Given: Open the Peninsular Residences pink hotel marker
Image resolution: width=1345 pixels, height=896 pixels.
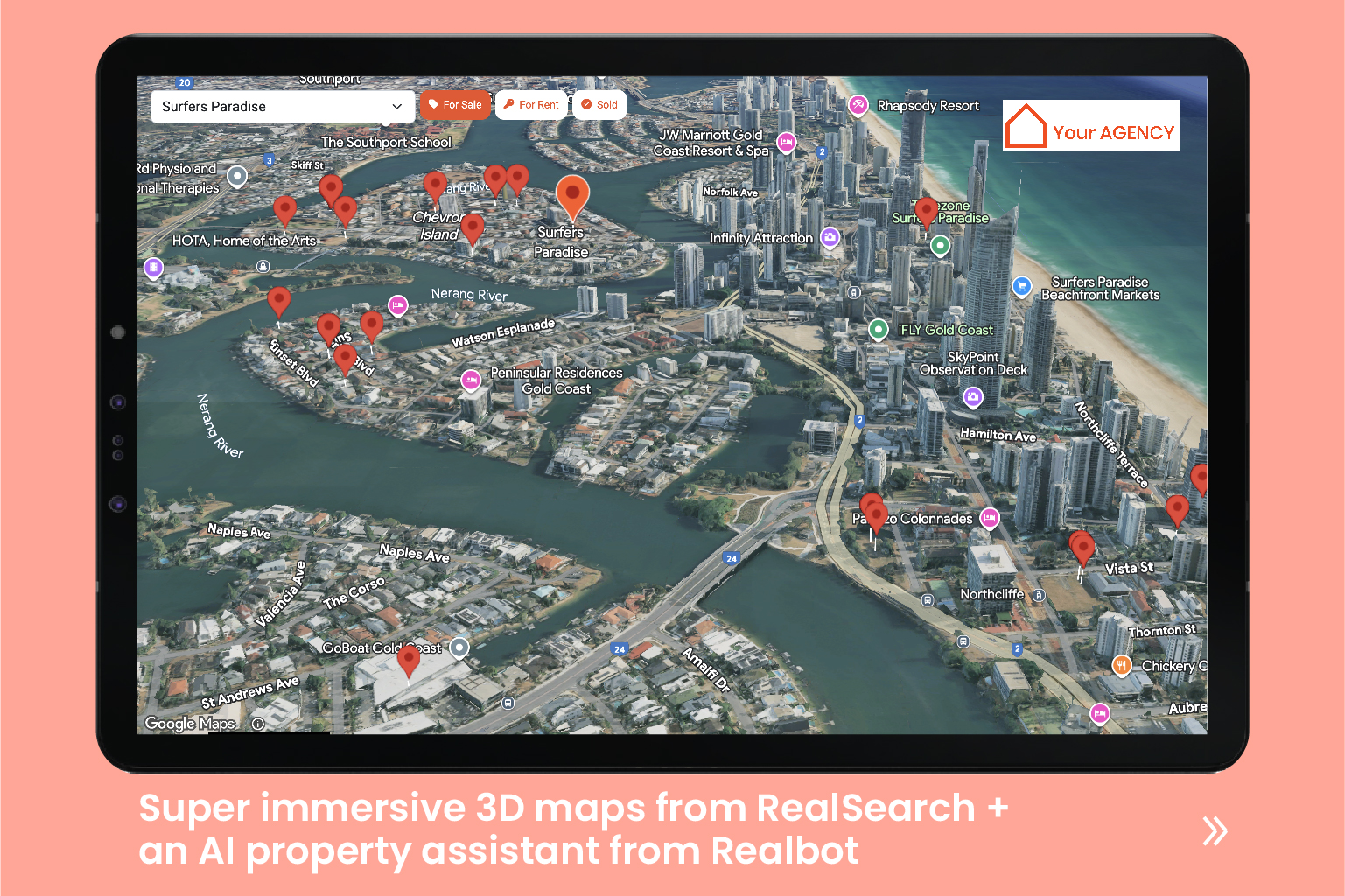Looking at the screenshot, I should click(x=471, y=381).
